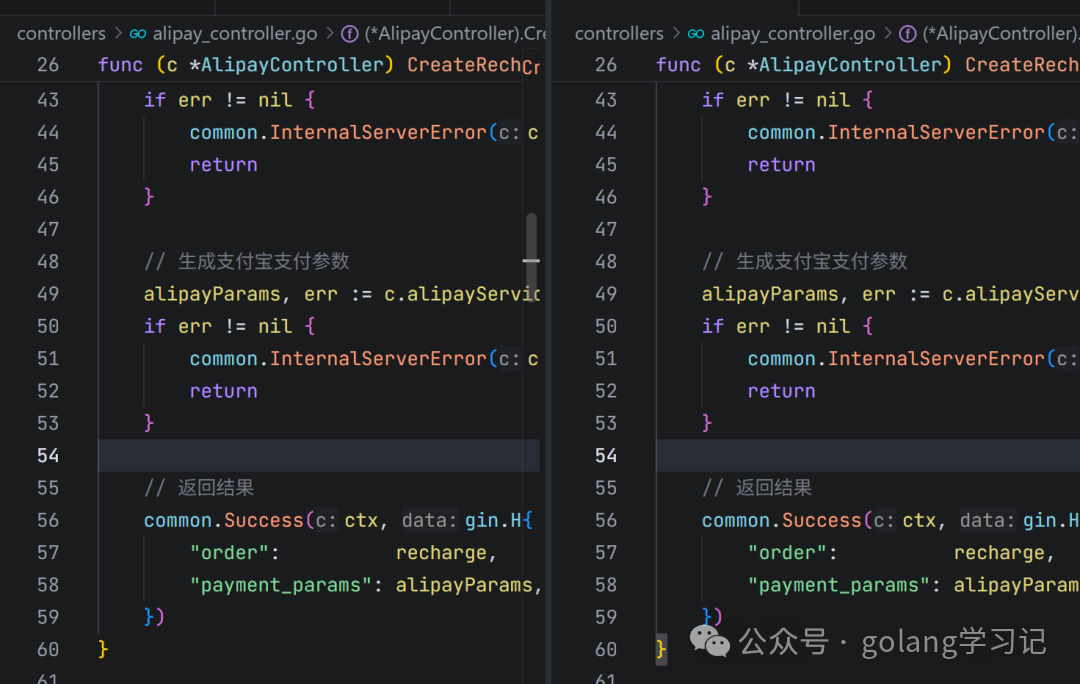Click "payment_params" key in the right editor
Screen dimensions: 1080x684
839,585
